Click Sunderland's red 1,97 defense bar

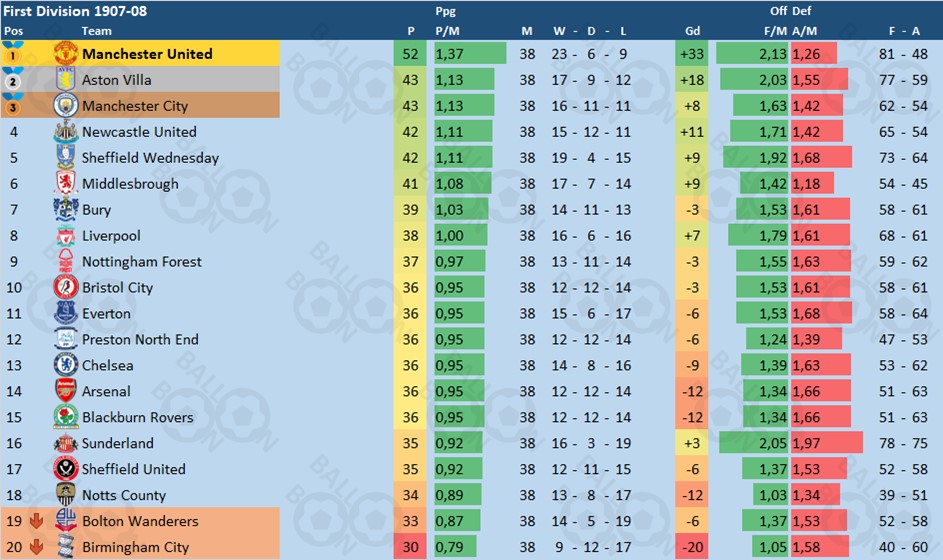827,443
